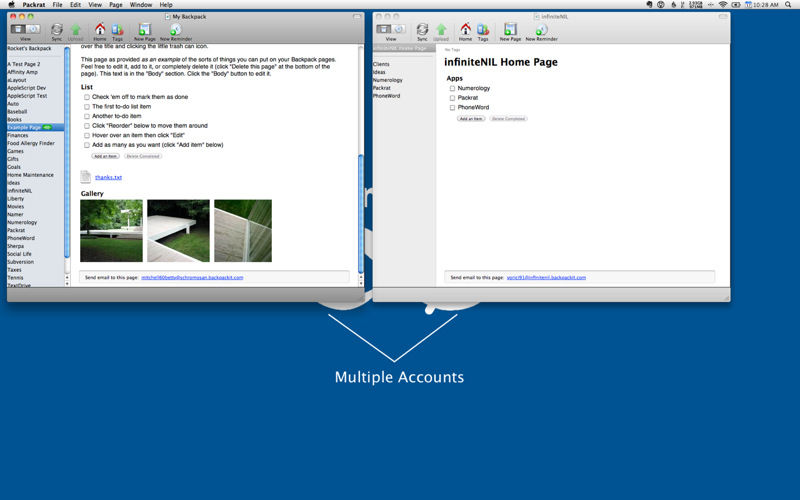Add New Reminder in My Backpack window

(x=176, y=29)
